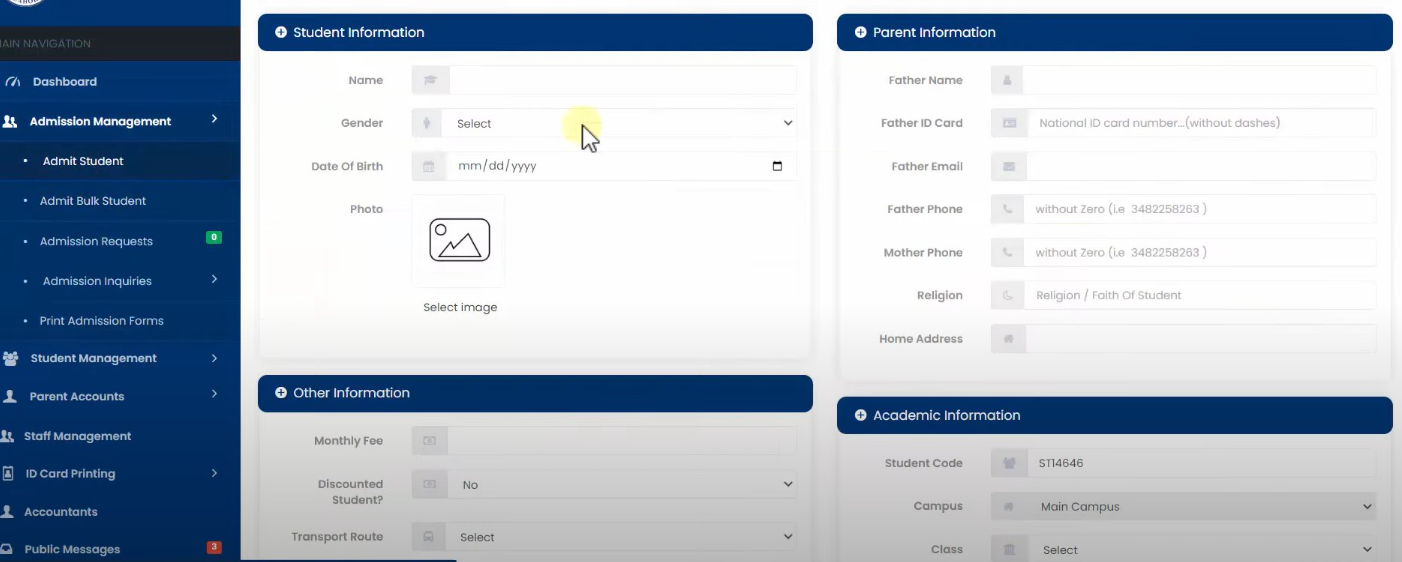This screenshot has height=562, width=1402.
Task: Click the Parent Accounts person icon
Action: point(10,396)
